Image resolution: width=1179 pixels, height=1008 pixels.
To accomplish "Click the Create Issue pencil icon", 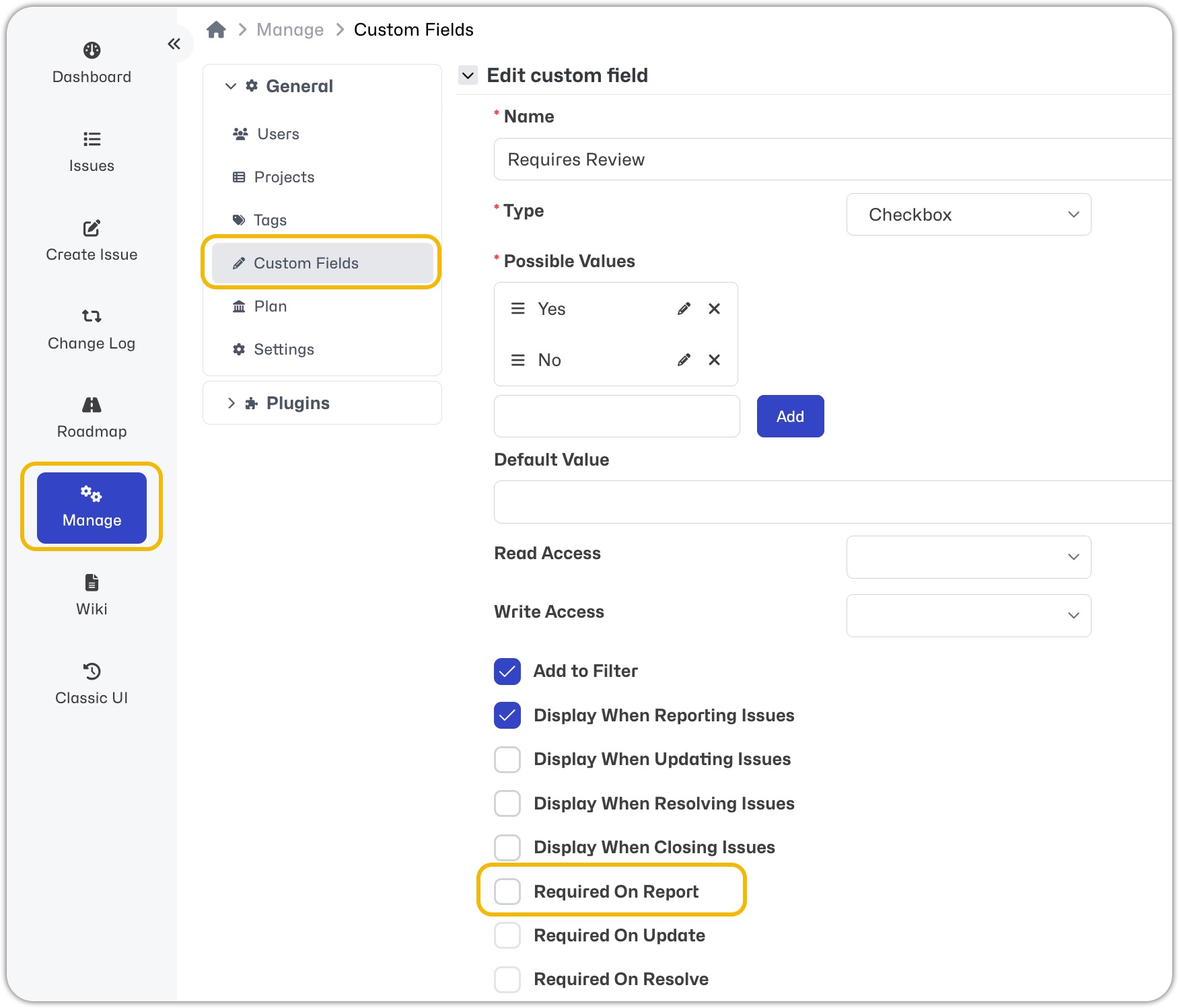I will [92, 228].
